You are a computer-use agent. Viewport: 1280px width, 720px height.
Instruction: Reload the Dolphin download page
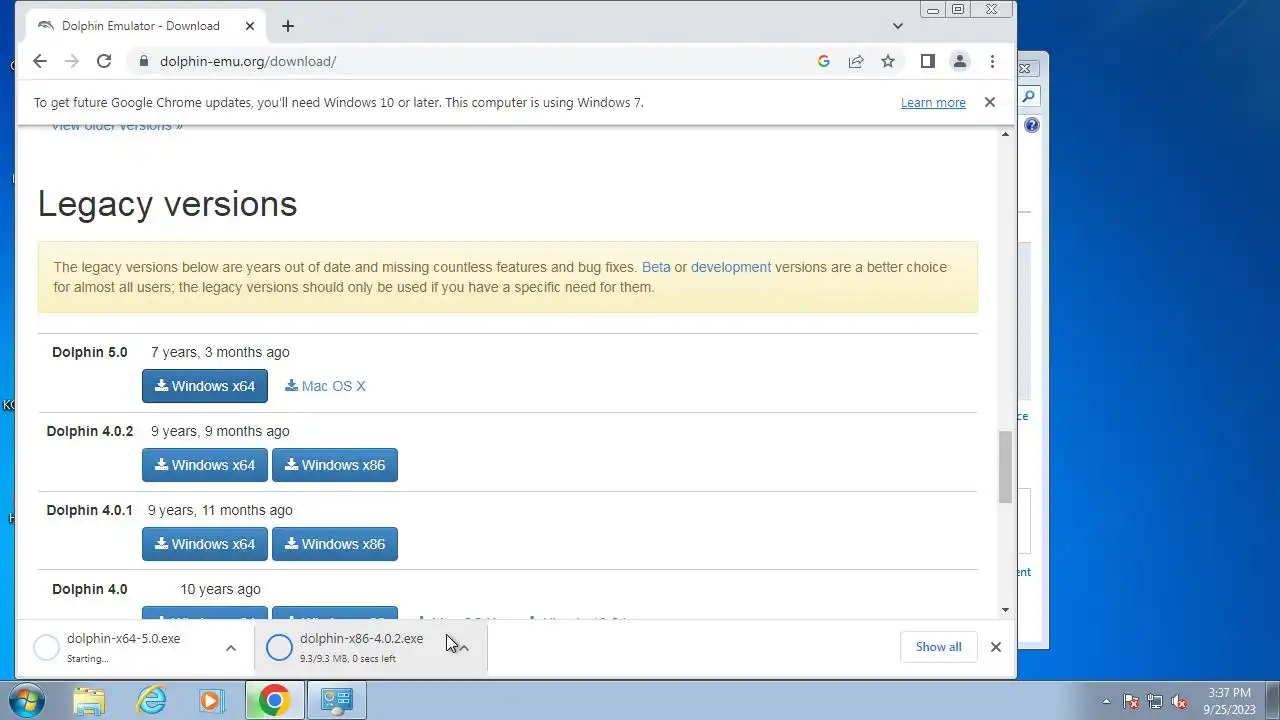[x=104, y=61]
